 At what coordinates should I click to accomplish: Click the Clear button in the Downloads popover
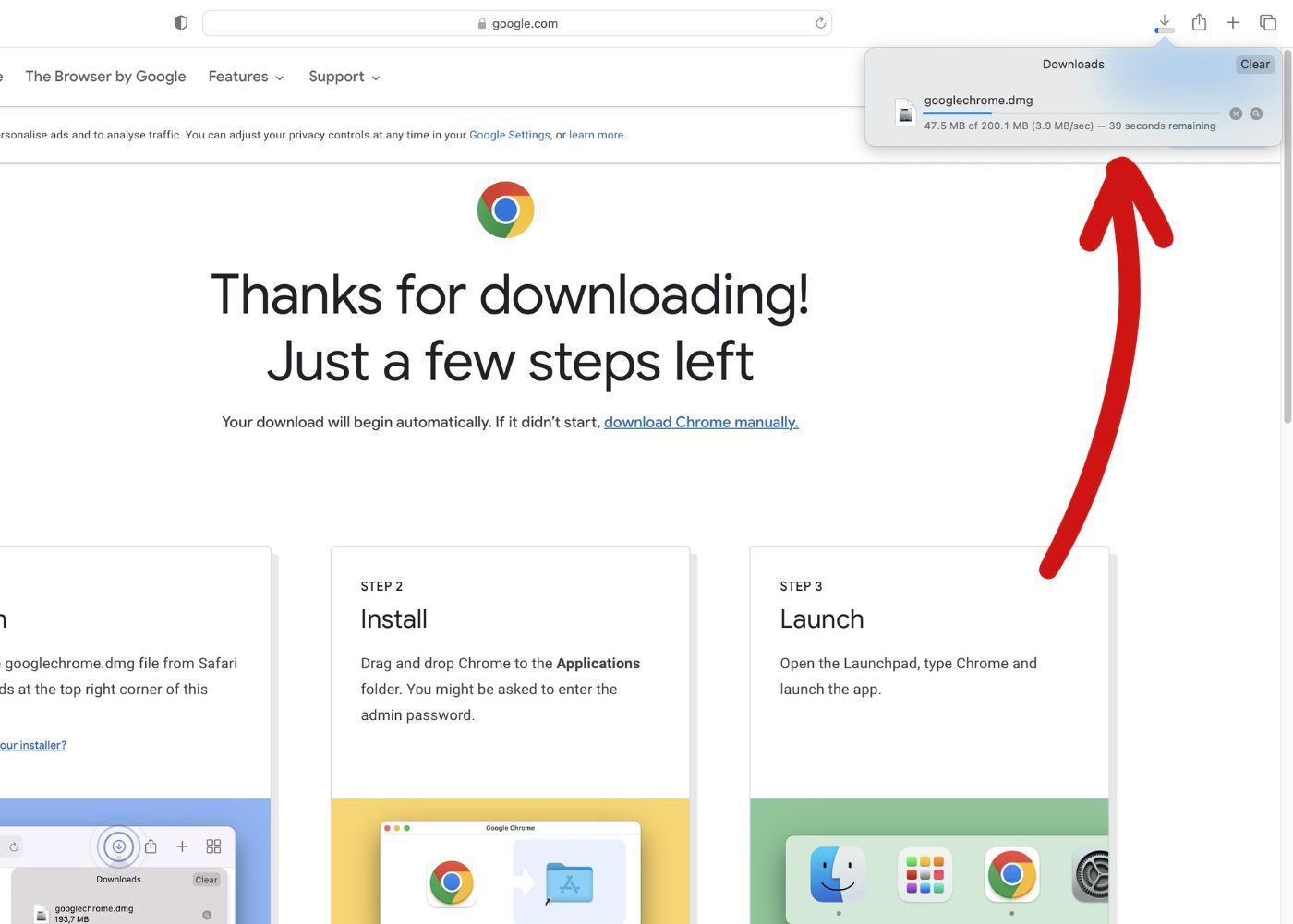[1254, 64]
